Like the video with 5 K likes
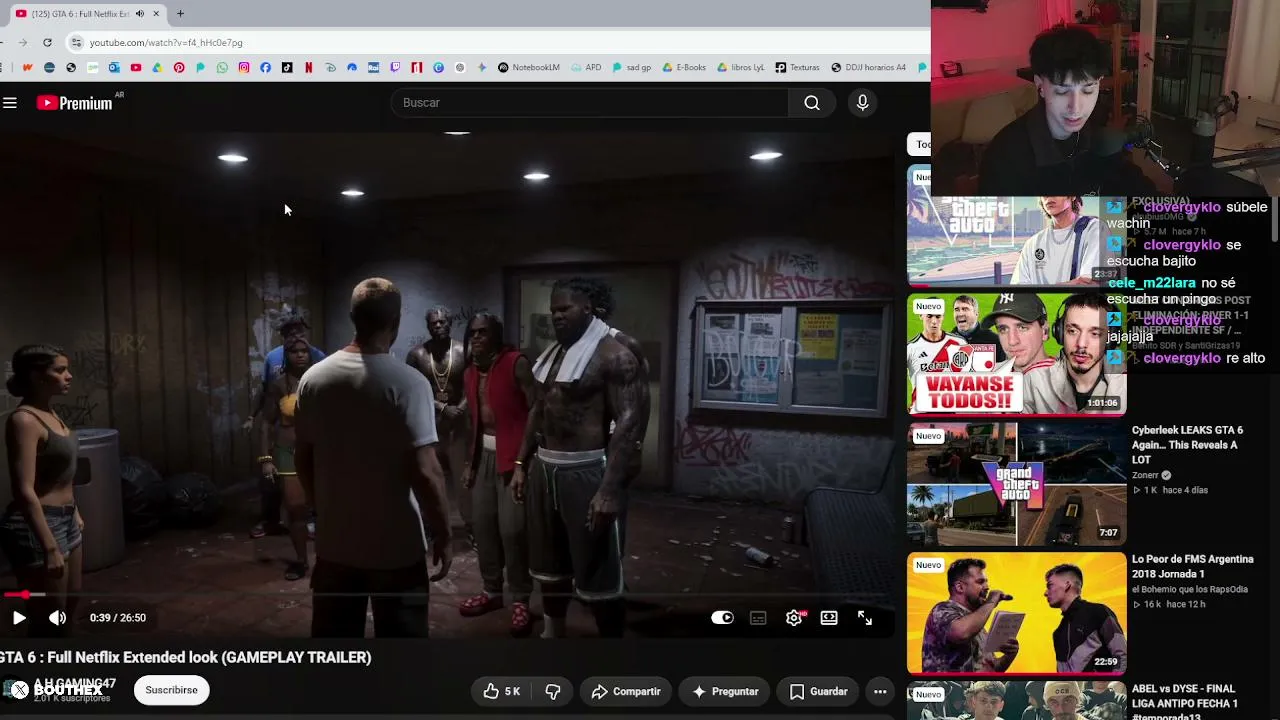This screenshot has width=1280, height=720. [x=501, y=691]
